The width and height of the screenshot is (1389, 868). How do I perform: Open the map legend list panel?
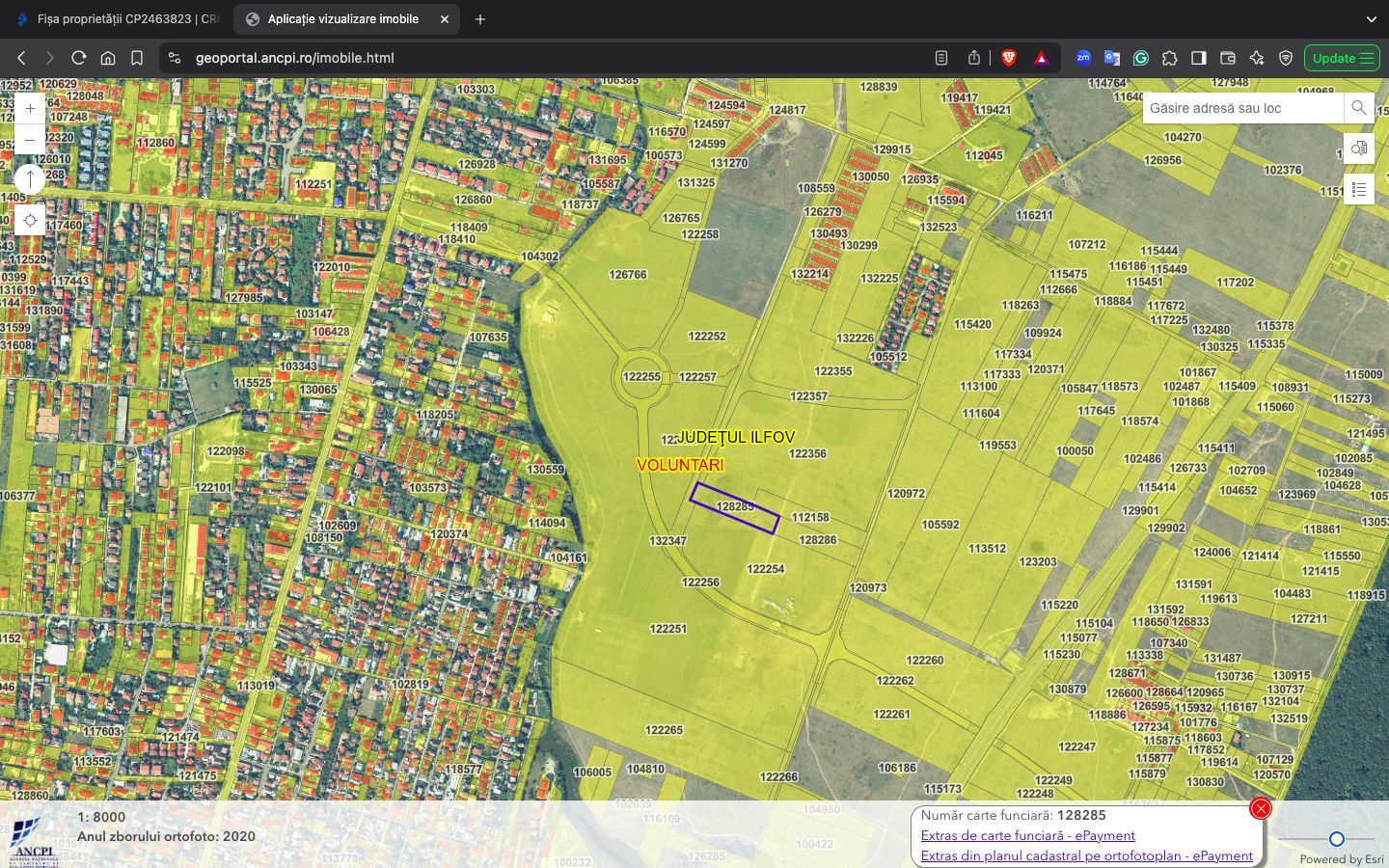(x=1358, y=190)
